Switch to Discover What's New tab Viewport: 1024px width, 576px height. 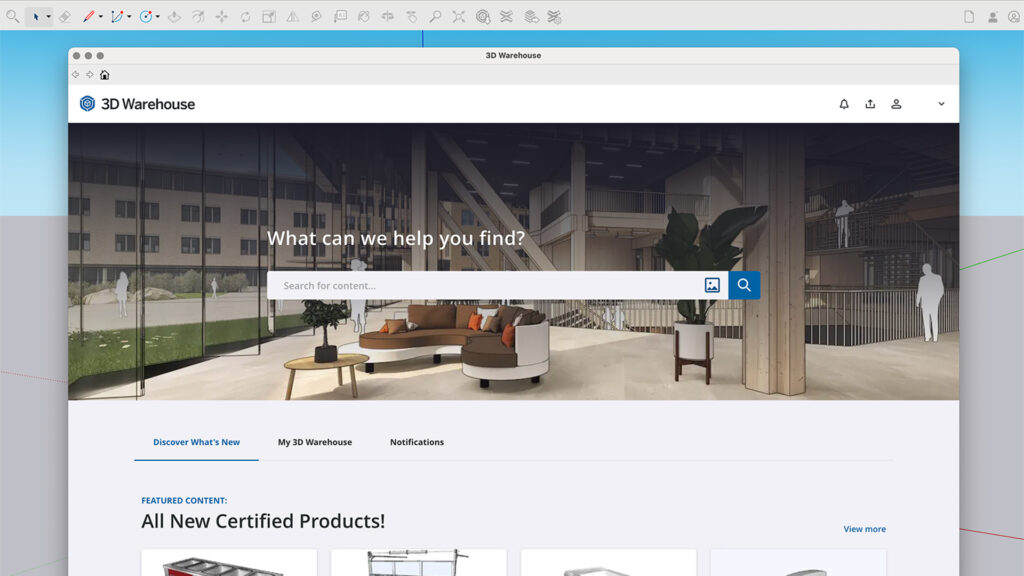197,442
